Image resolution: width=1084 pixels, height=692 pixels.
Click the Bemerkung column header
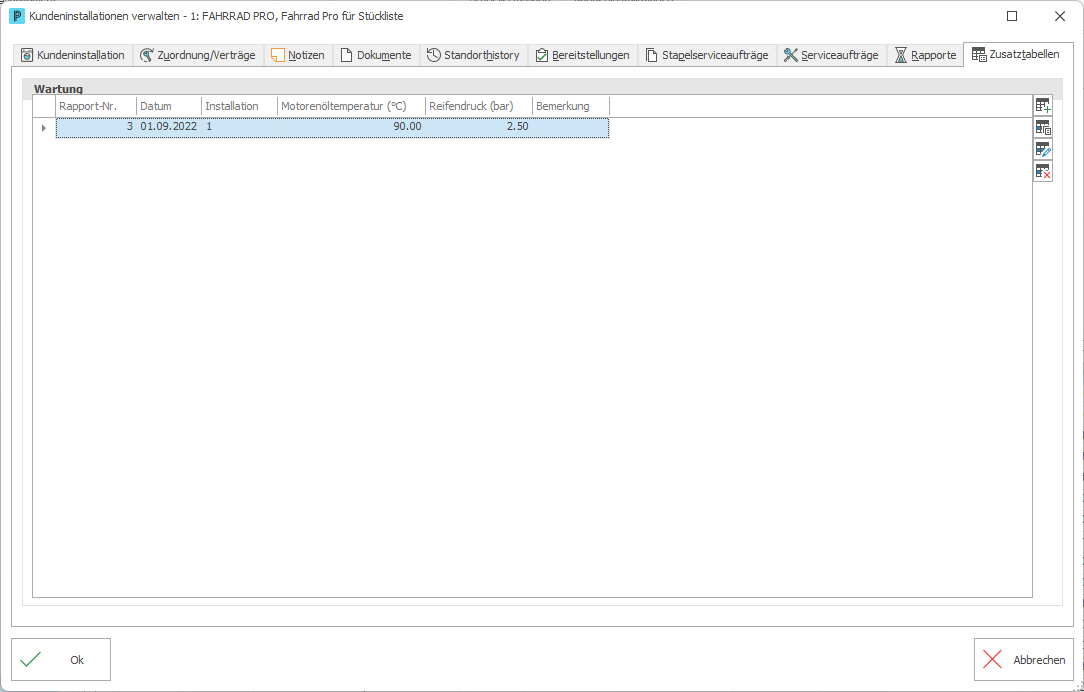click(x=571, y=106)
